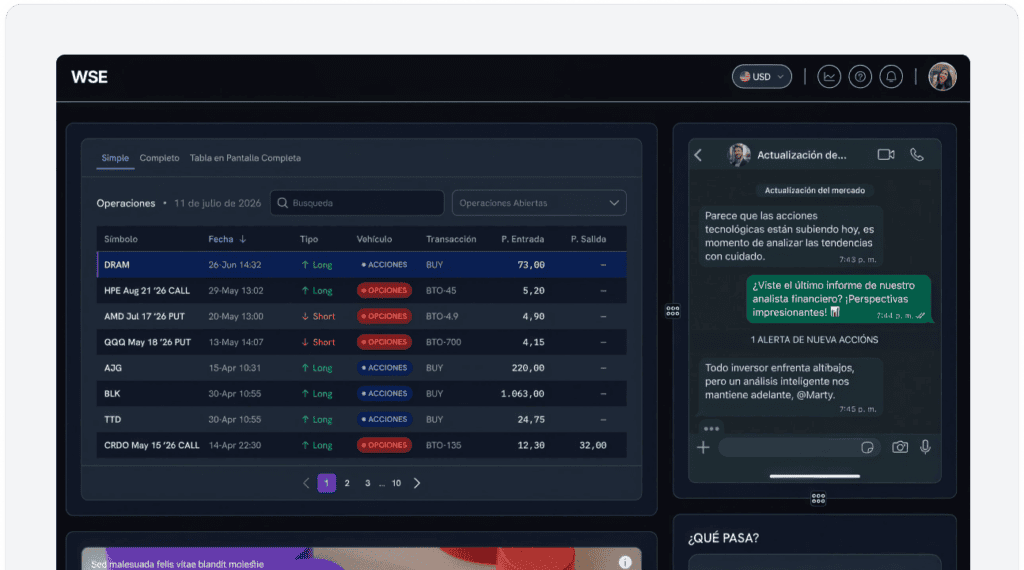Click the Símbolo column header
This screenshot has width=1024, height=570.
121,239
